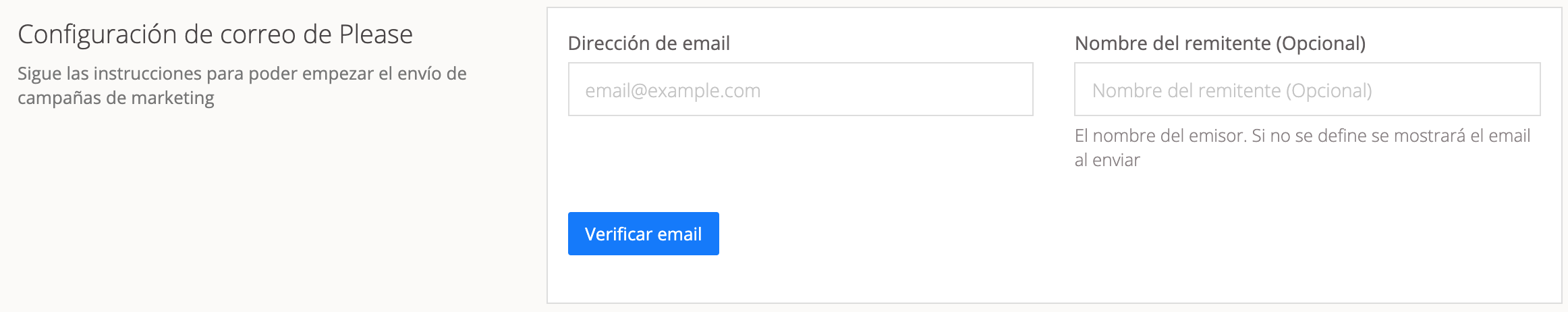Click the Verificar email button
Screen dimensions: 1568x312
tap(643, 234)
